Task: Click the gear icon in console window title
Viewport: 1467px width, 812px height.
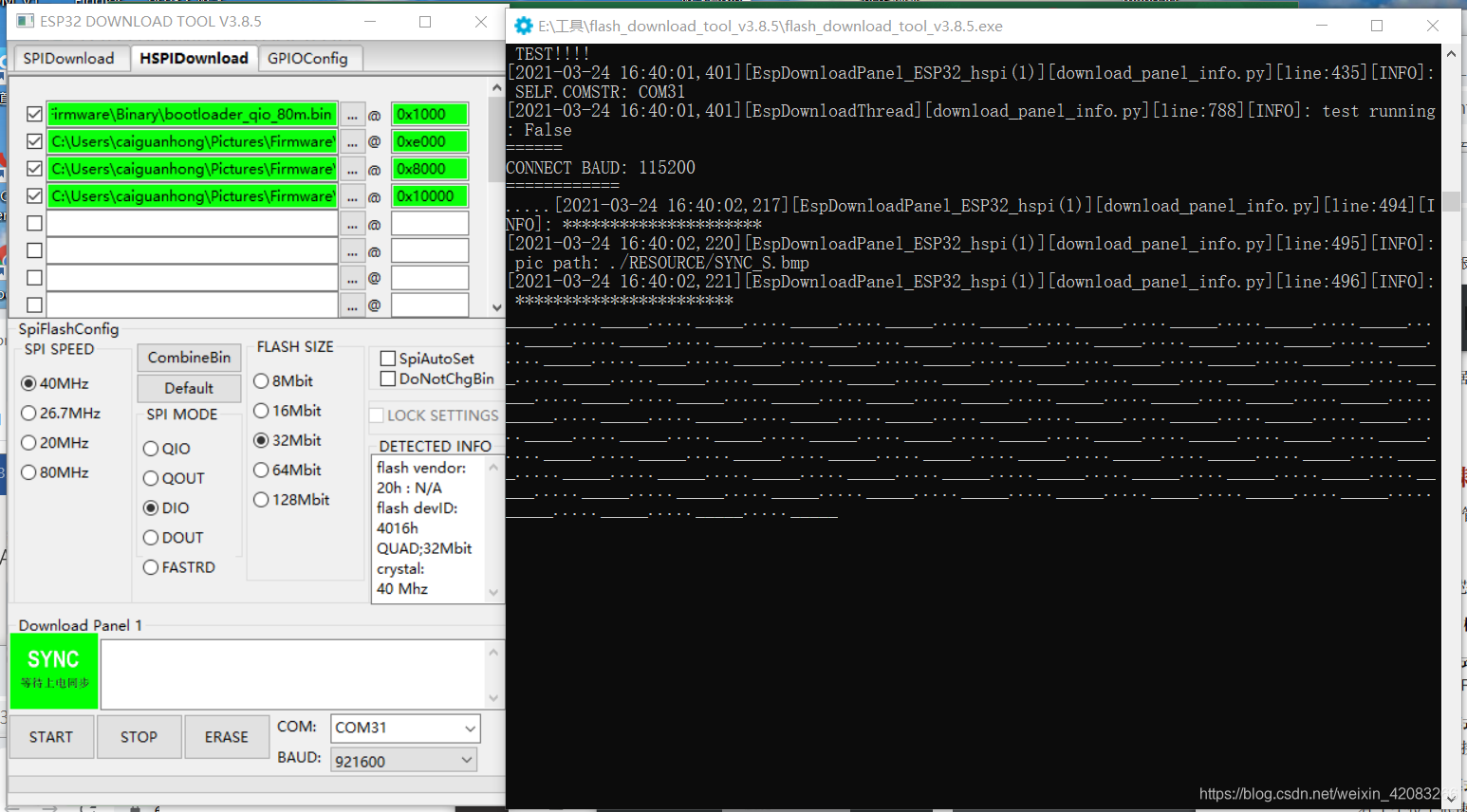Action: pyautogui.click(x=523, y=26)
